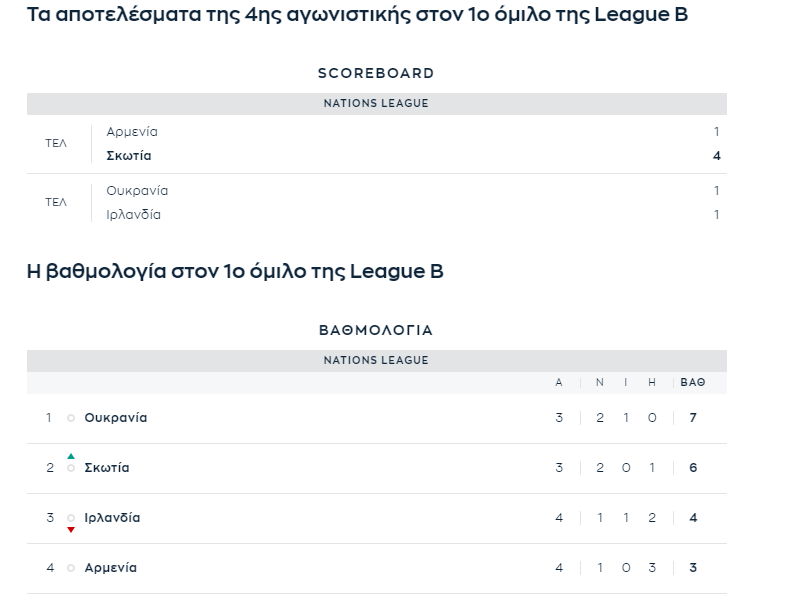Open Ουκρανία row in the standings table
Image resolution: width=806 pixels, height=609 pixels.
pos(377,418)
